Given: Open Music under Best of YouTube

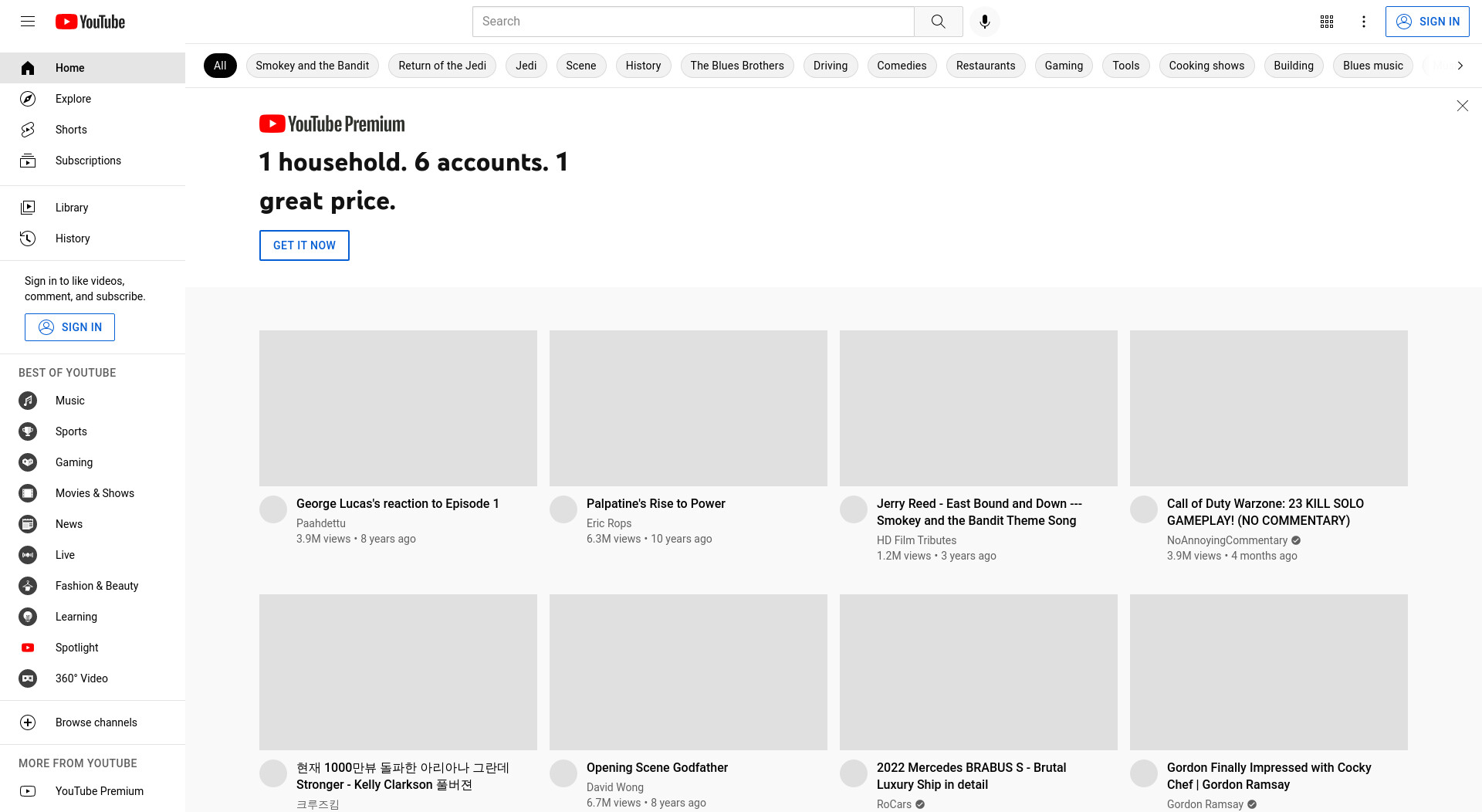Looking at the screenshot, I should click(x=93, y=401).
